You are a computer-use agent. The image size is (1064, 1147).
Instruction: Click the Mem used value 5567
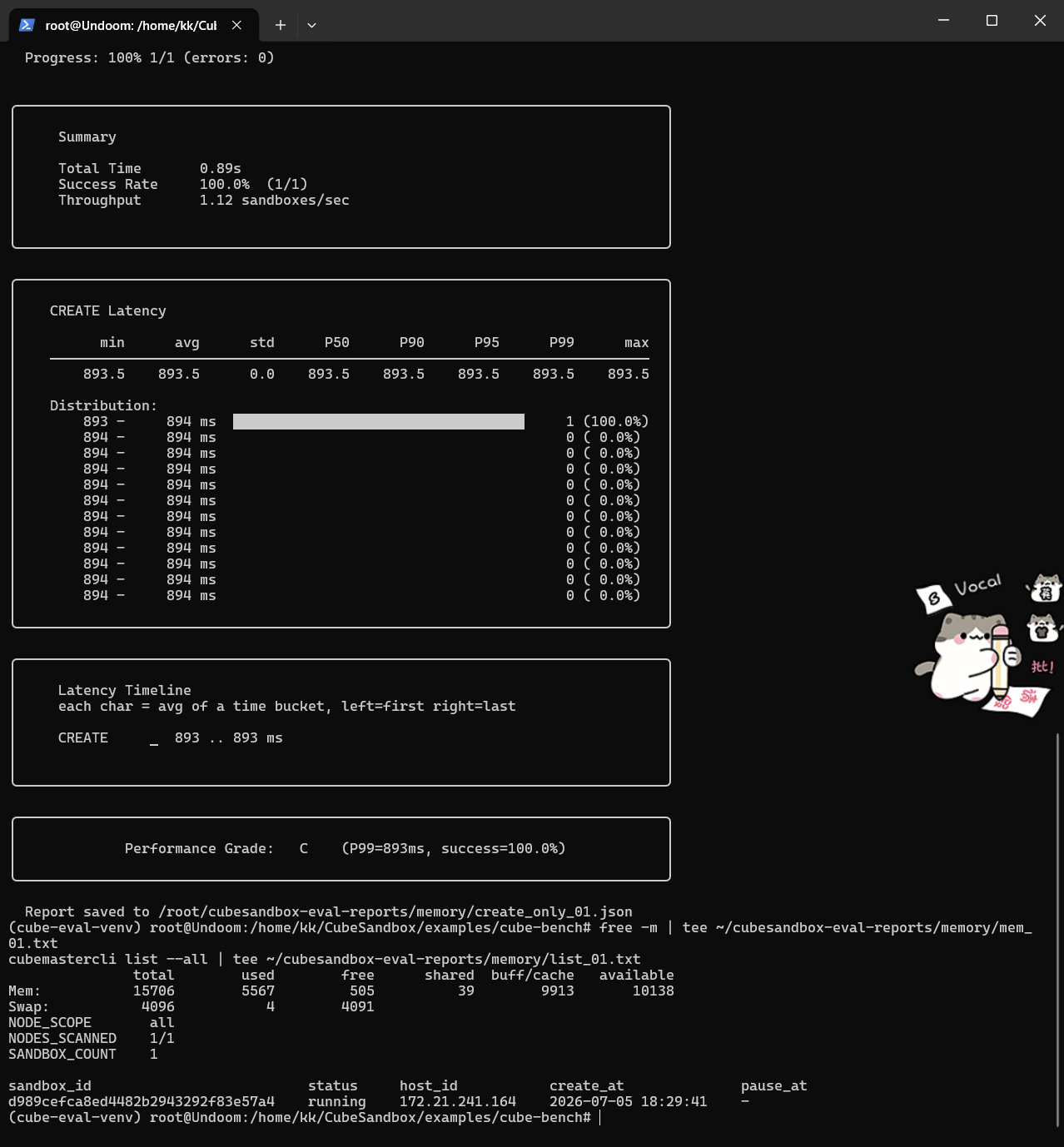pyautogui.click(x=258, y=991)
